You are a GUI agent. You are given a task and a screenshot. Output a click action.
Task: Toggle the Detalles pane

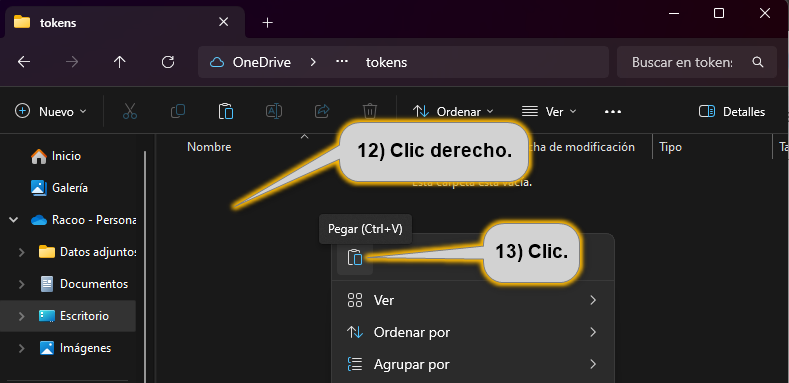click(x=732, y=111)
